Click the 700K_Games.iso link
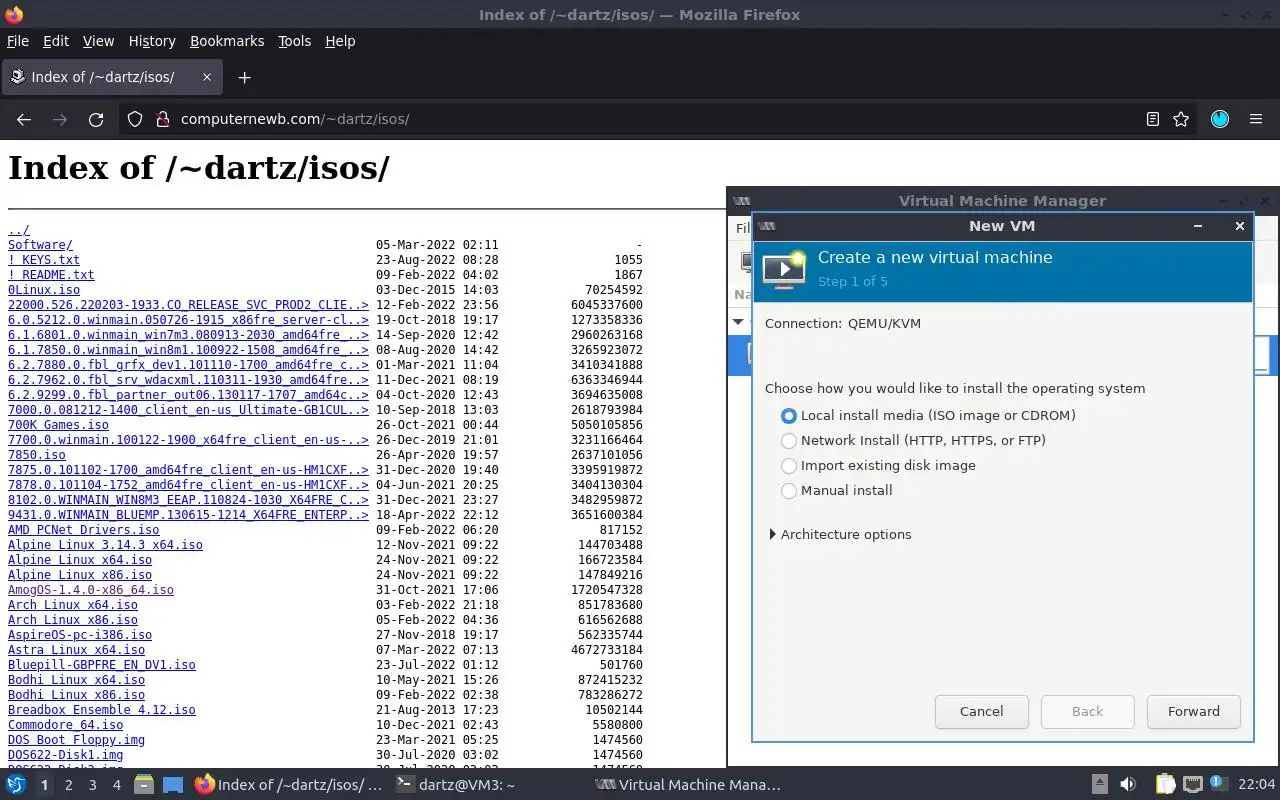This screenshot has height=800, width=1280. 58,425
